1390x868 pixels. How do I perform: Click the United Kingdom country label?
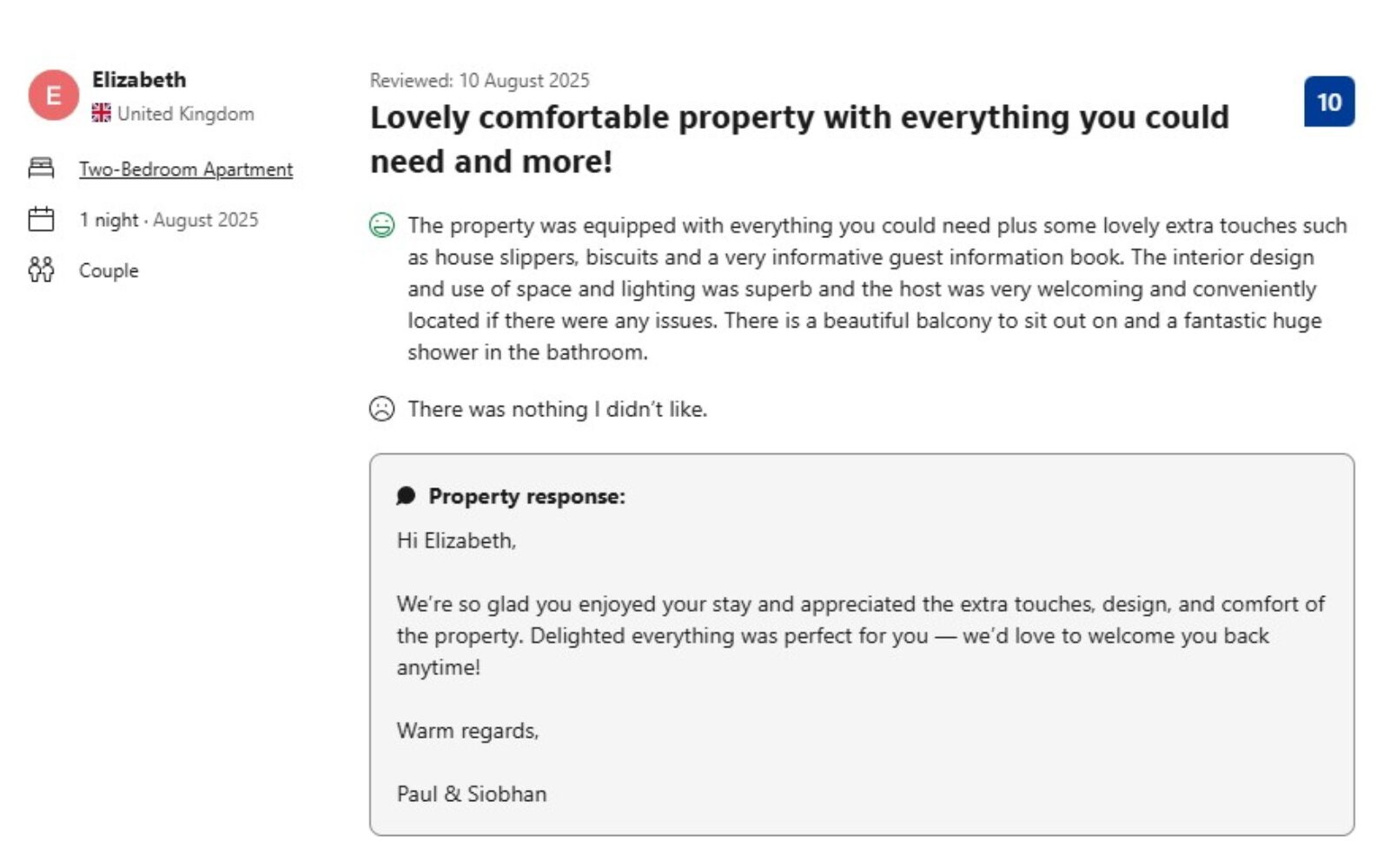tap(186, 114)
